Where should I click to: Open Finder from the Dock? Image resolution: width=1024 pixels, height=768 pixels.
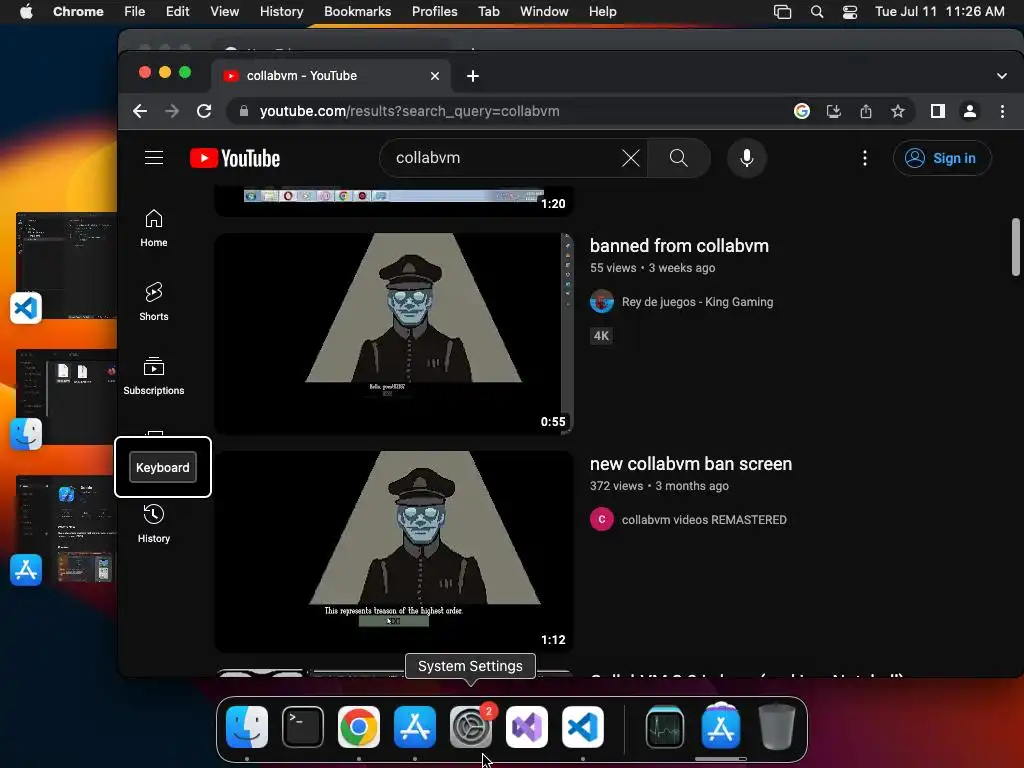tap(247, 727)
